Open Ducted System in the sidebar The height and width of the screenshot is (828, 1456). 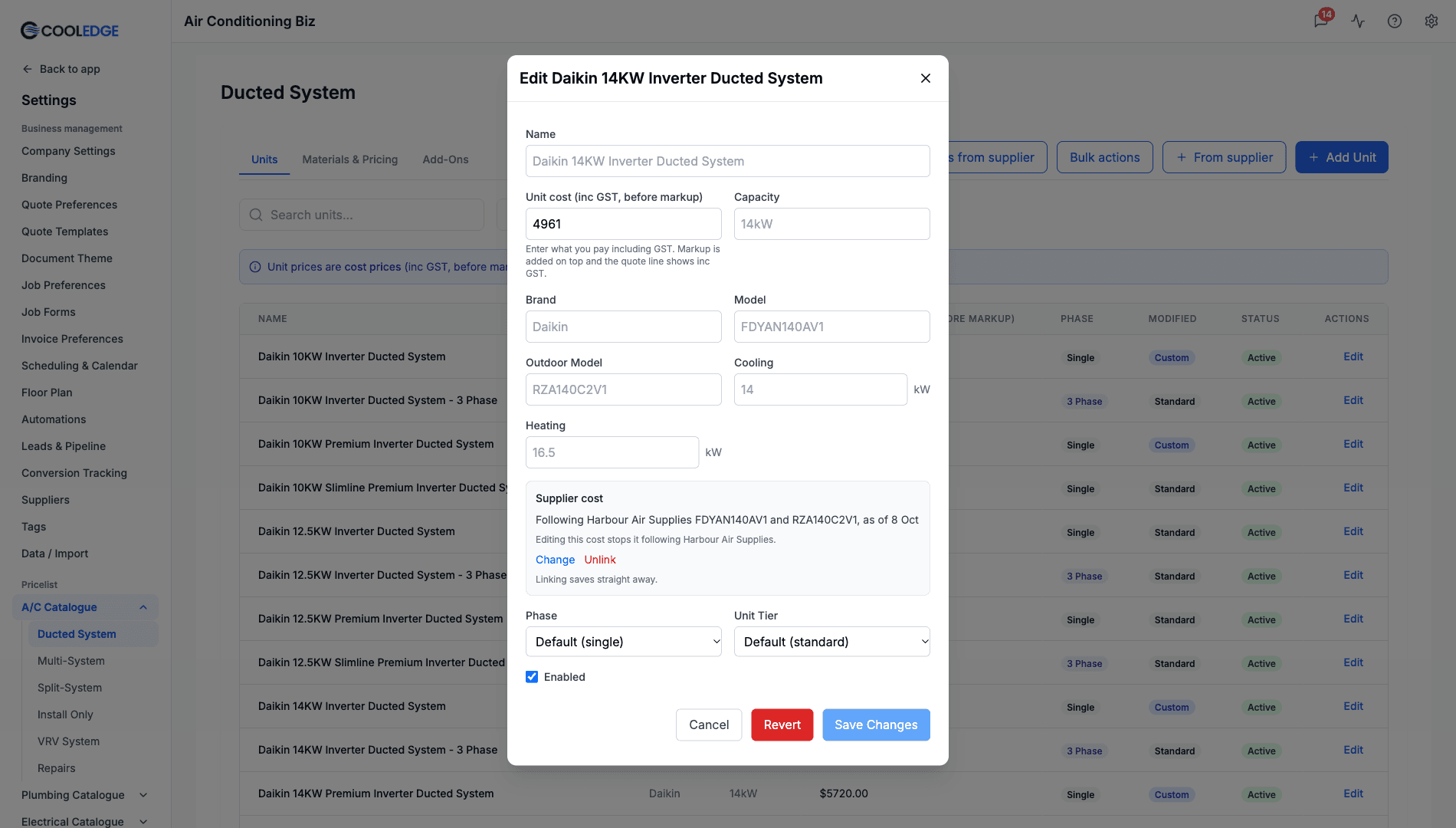(93, 634)
